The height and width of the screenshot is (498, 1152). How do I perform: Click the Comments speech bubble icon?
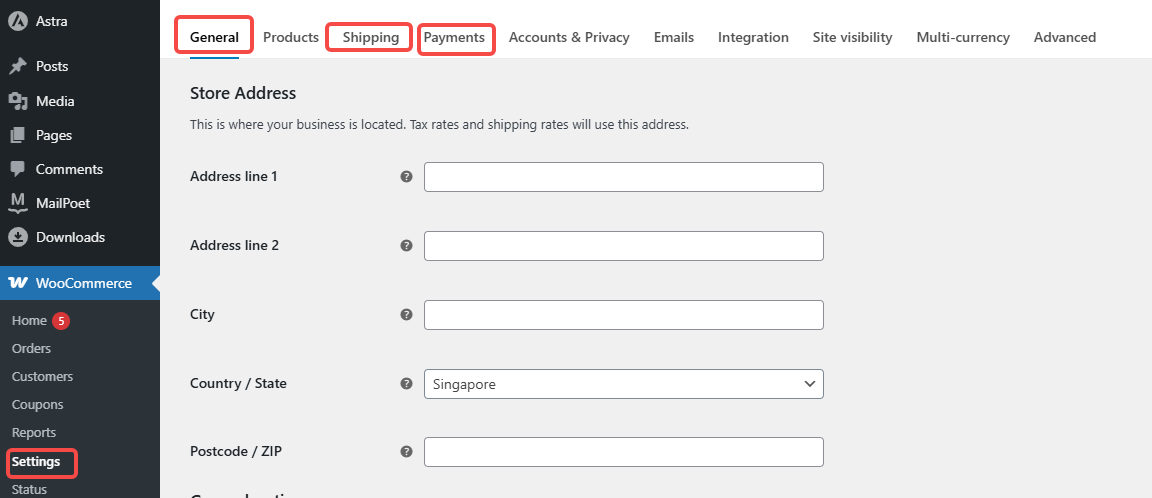click(18, 169)
